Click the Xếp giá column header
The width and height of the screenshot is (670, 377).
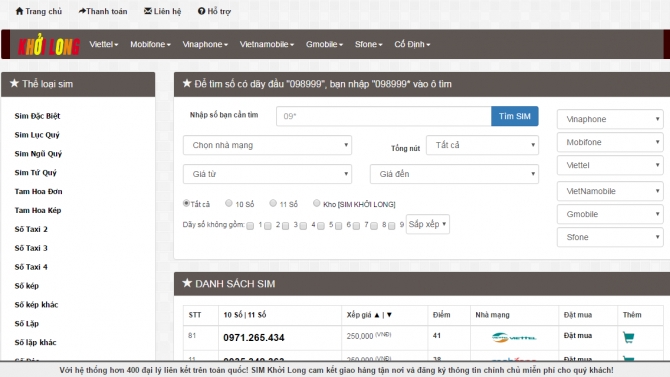pos(359,315)
